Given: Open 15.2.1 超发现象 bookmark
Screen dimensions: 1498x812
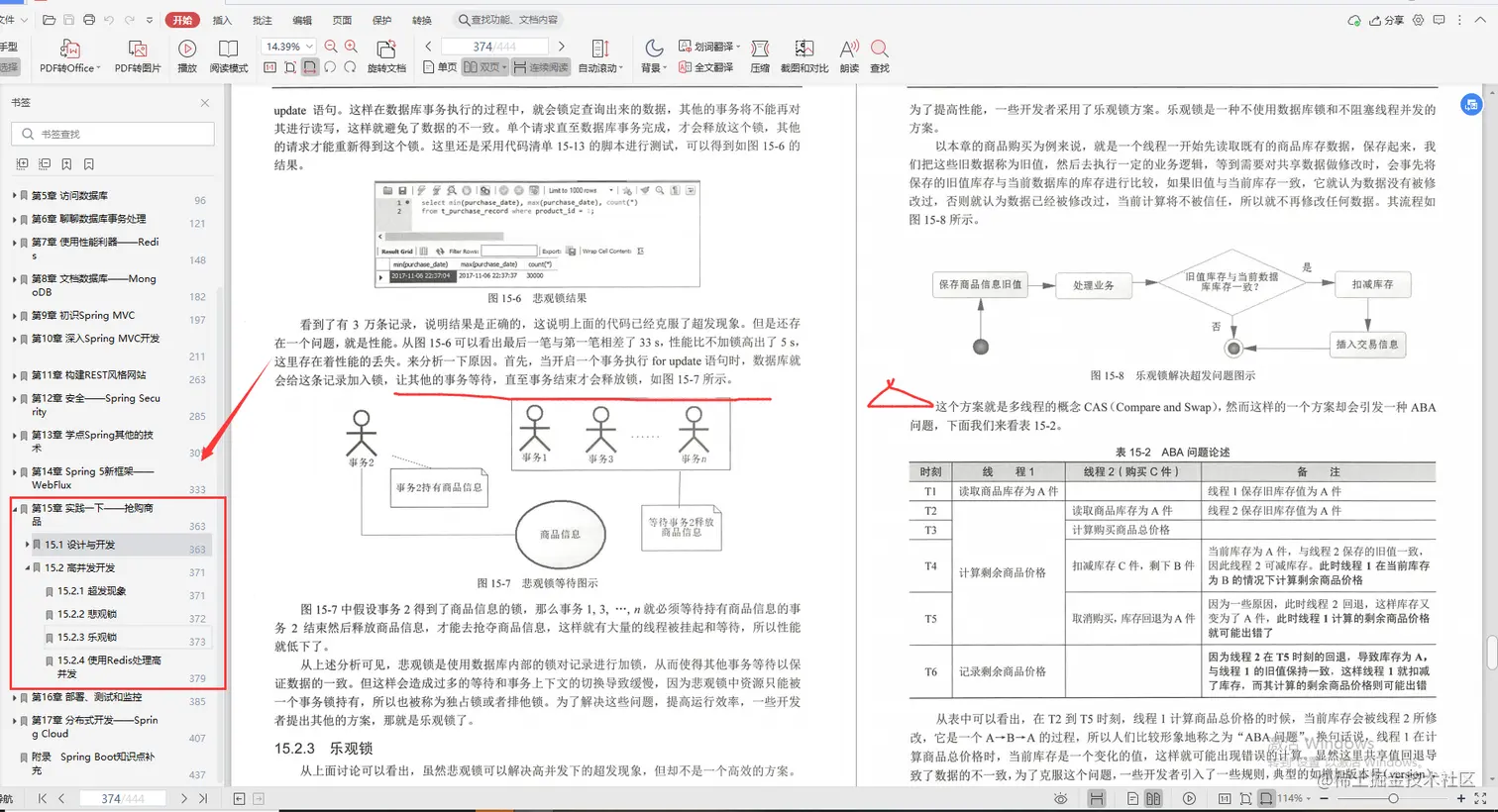Looking at the screenshot, I should (x=91, y=591).
